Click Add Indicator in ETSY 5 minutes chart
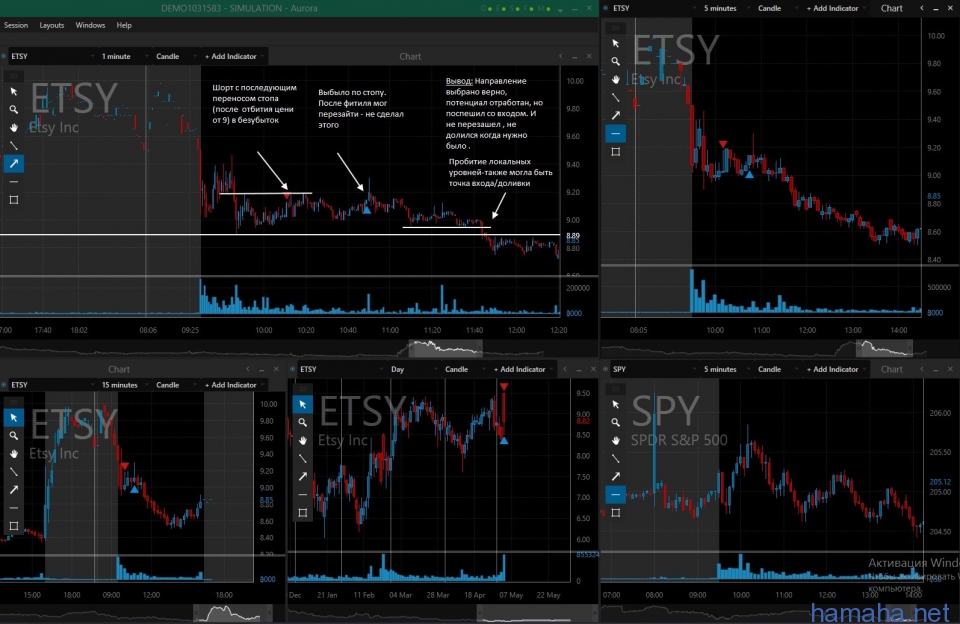 (x=835, y=9)
